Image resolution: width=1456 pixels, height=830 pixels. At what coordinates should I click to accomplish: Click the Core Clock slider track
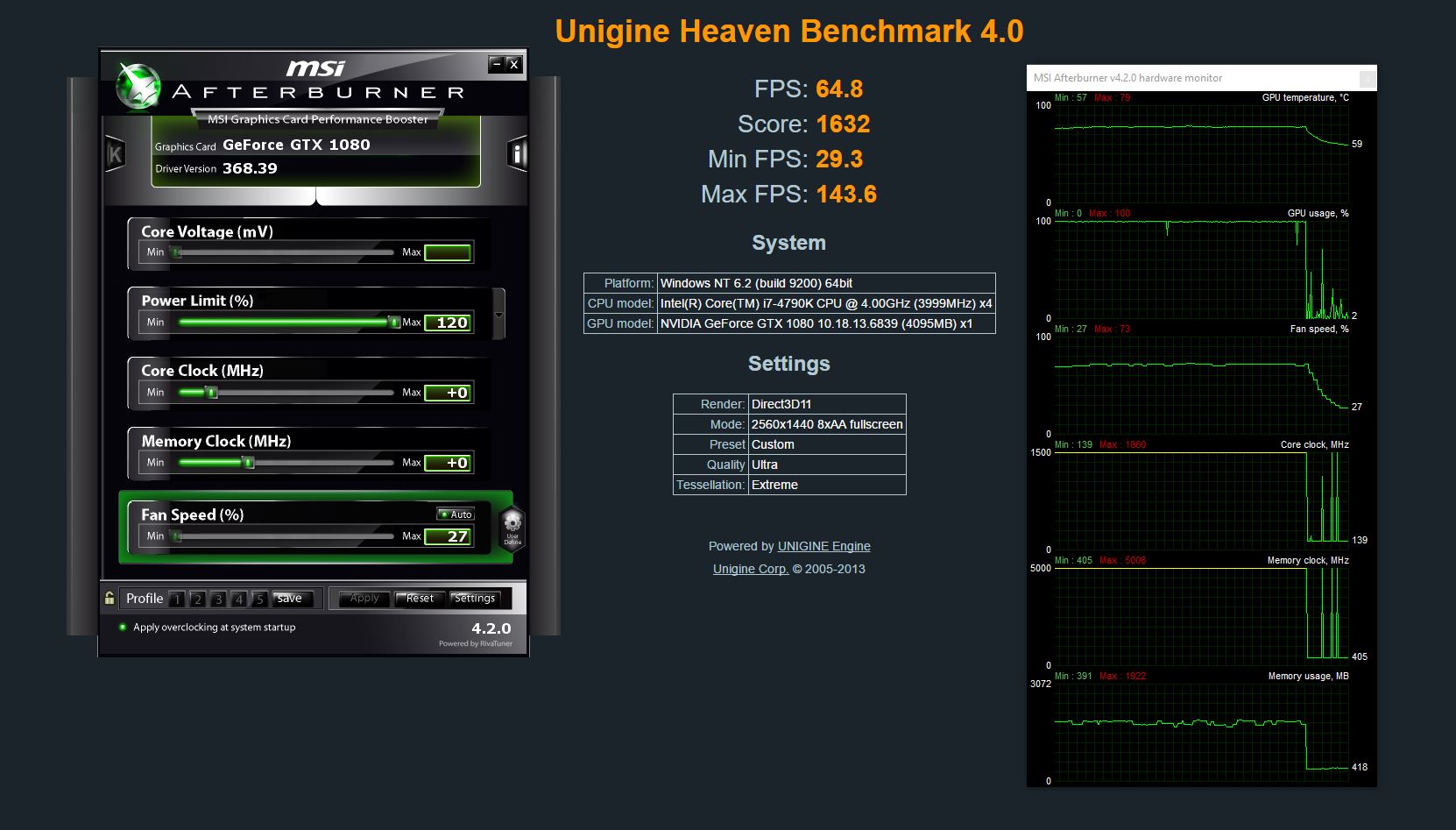click(285, 393)
